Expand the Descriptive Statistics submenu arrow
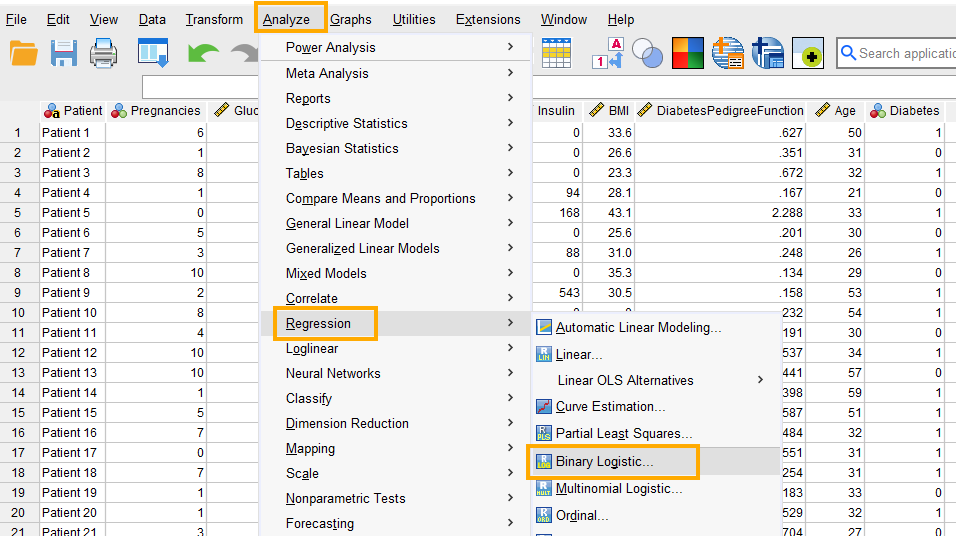956x536 pixels. (510, 123)
